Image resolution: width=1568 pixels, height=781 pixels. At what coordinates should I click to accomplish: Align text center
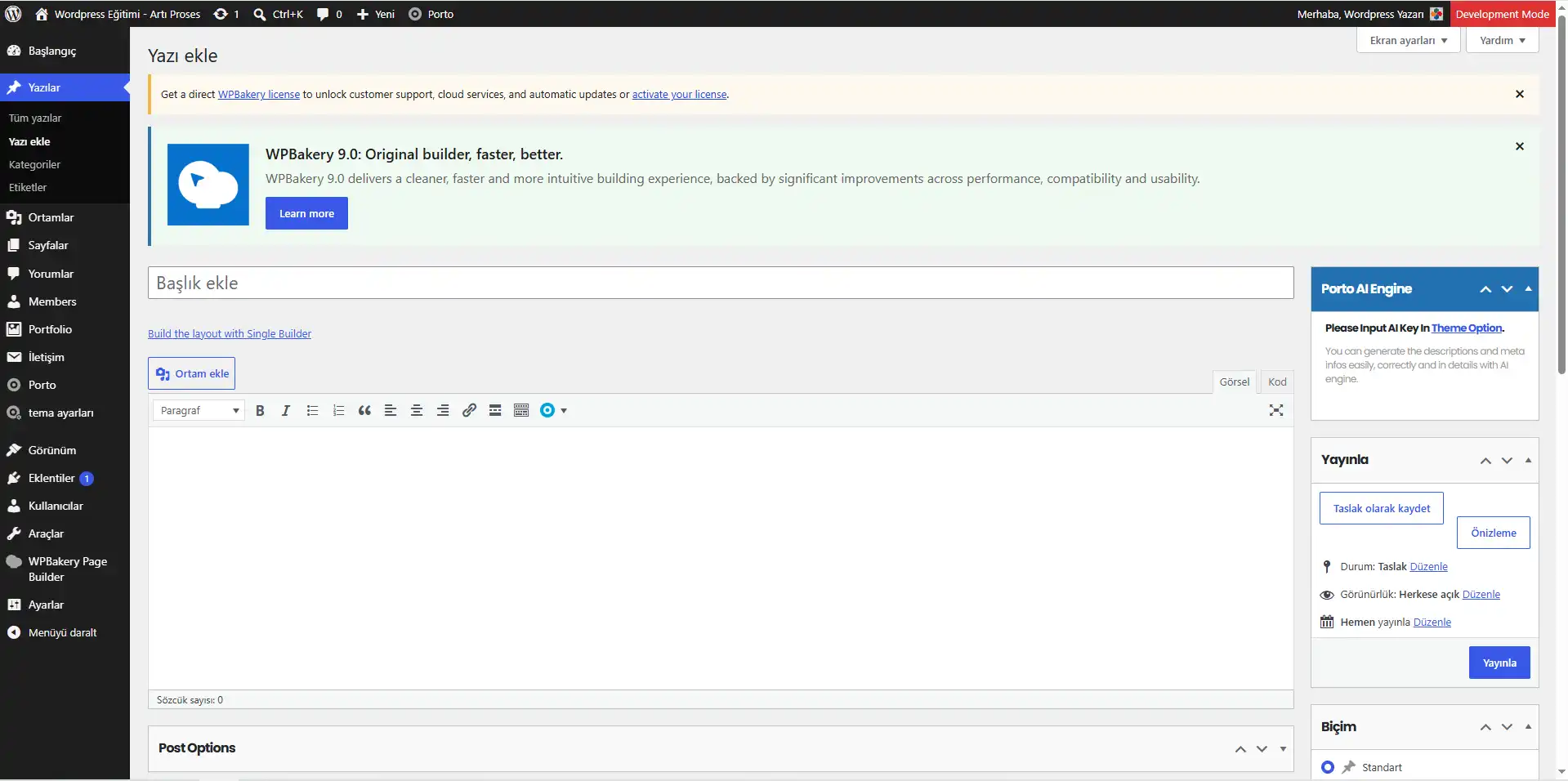click(417, 410)
